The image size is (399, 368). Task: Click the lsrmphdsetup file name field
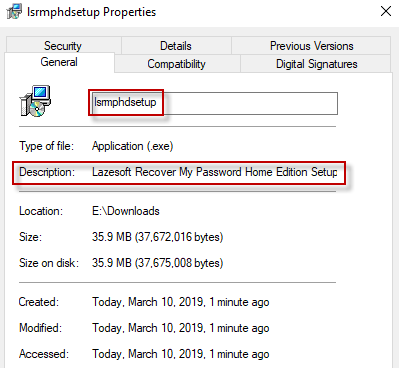point(214,103)
